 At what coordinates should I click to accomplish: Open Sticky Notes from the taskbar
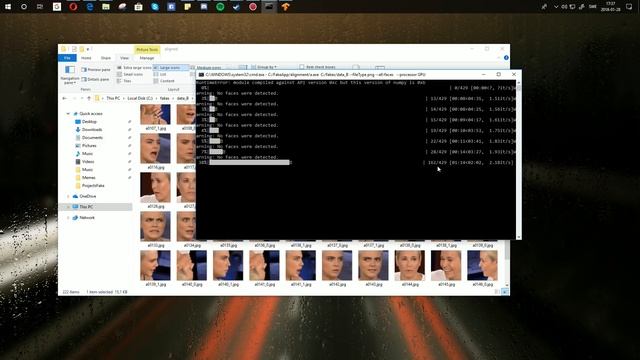[x=187, y=7]
